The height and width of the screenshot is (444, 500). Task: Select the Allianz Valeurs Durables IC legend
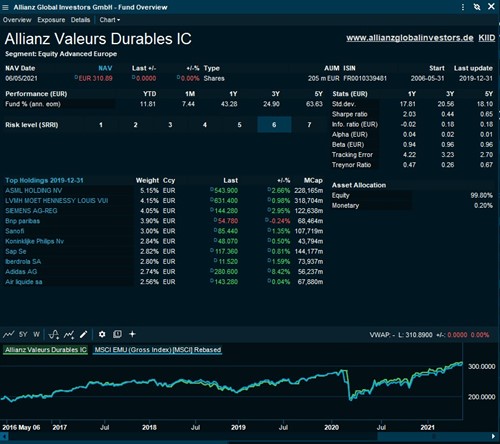click(46, 350)
